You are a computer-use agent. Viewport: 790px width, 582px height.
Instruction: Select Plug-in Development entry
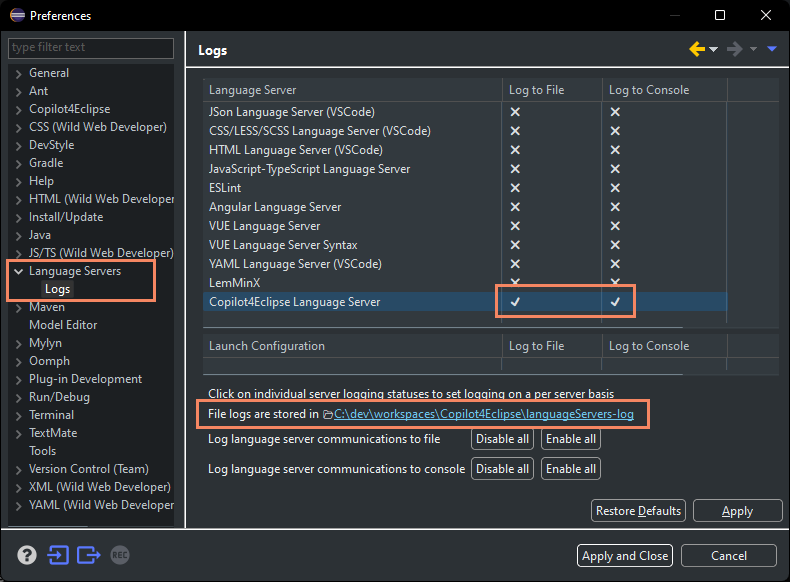85,379
